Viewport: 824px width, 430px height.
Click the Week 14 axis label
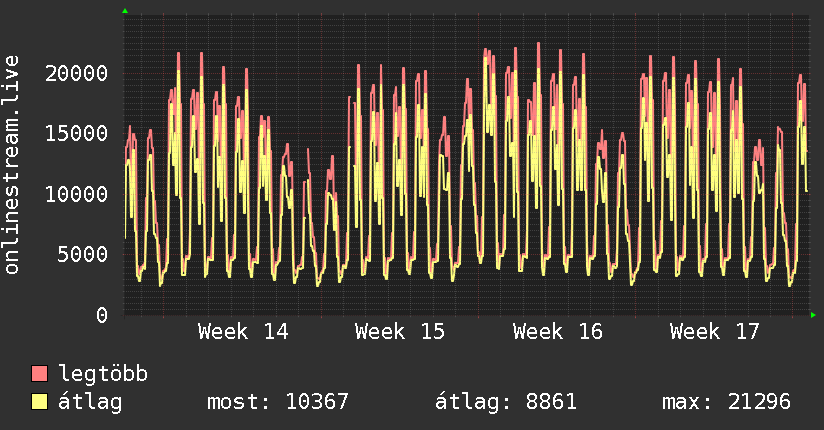pyautogui.click(x=243, y=332)
